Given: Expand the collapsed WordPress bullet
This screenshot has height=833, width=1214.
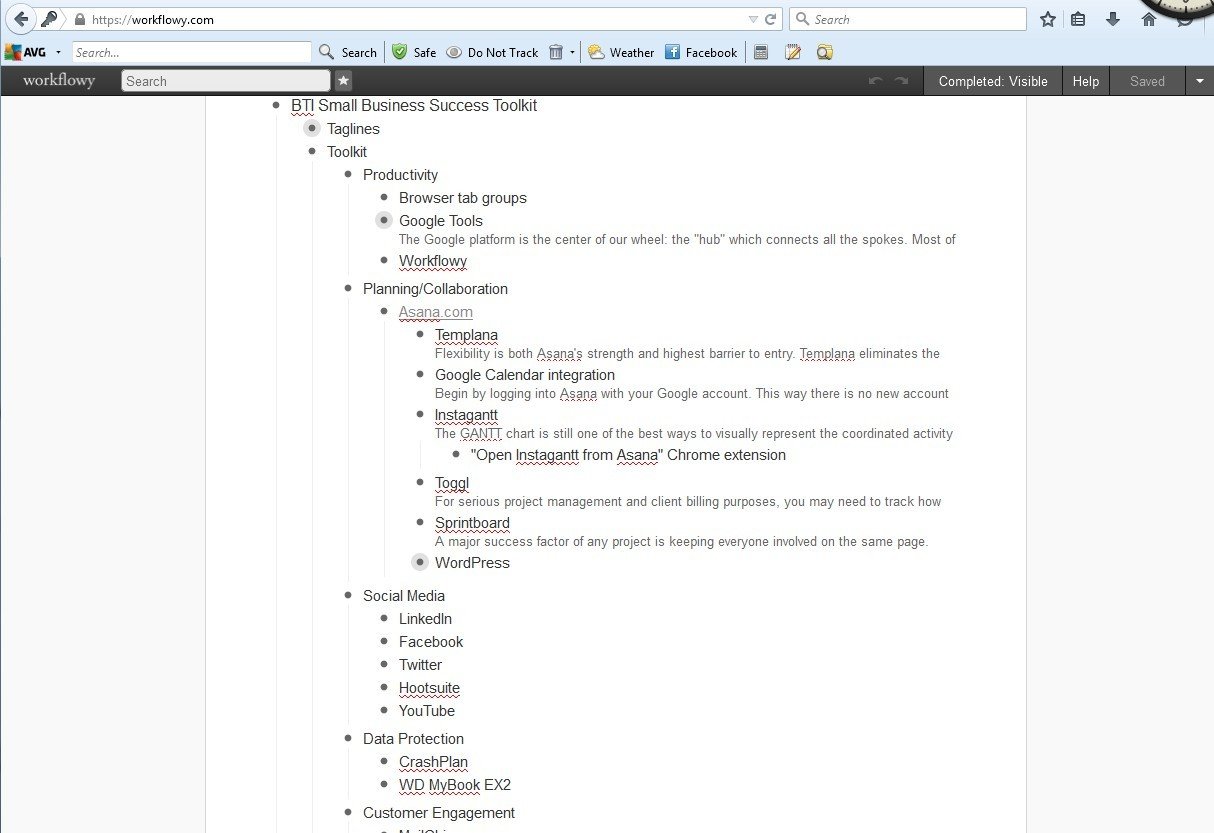Looking at the screenshot, I should [x=420, y=562].
